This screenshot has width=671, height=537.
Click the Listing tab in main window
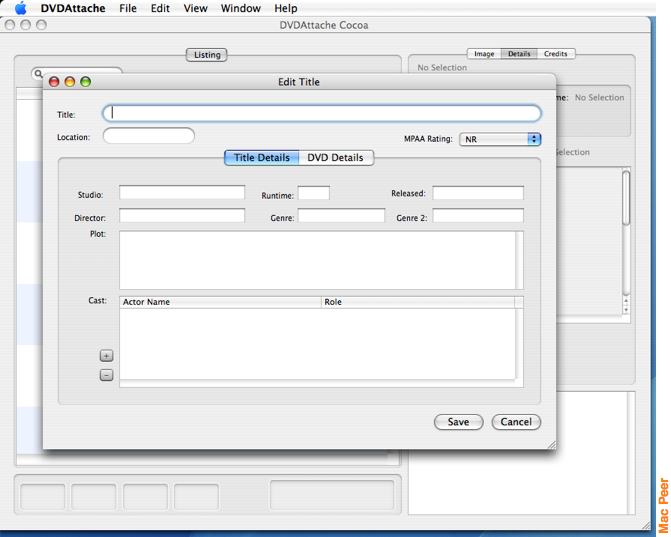pyautogui.click(x=207, y=55)
